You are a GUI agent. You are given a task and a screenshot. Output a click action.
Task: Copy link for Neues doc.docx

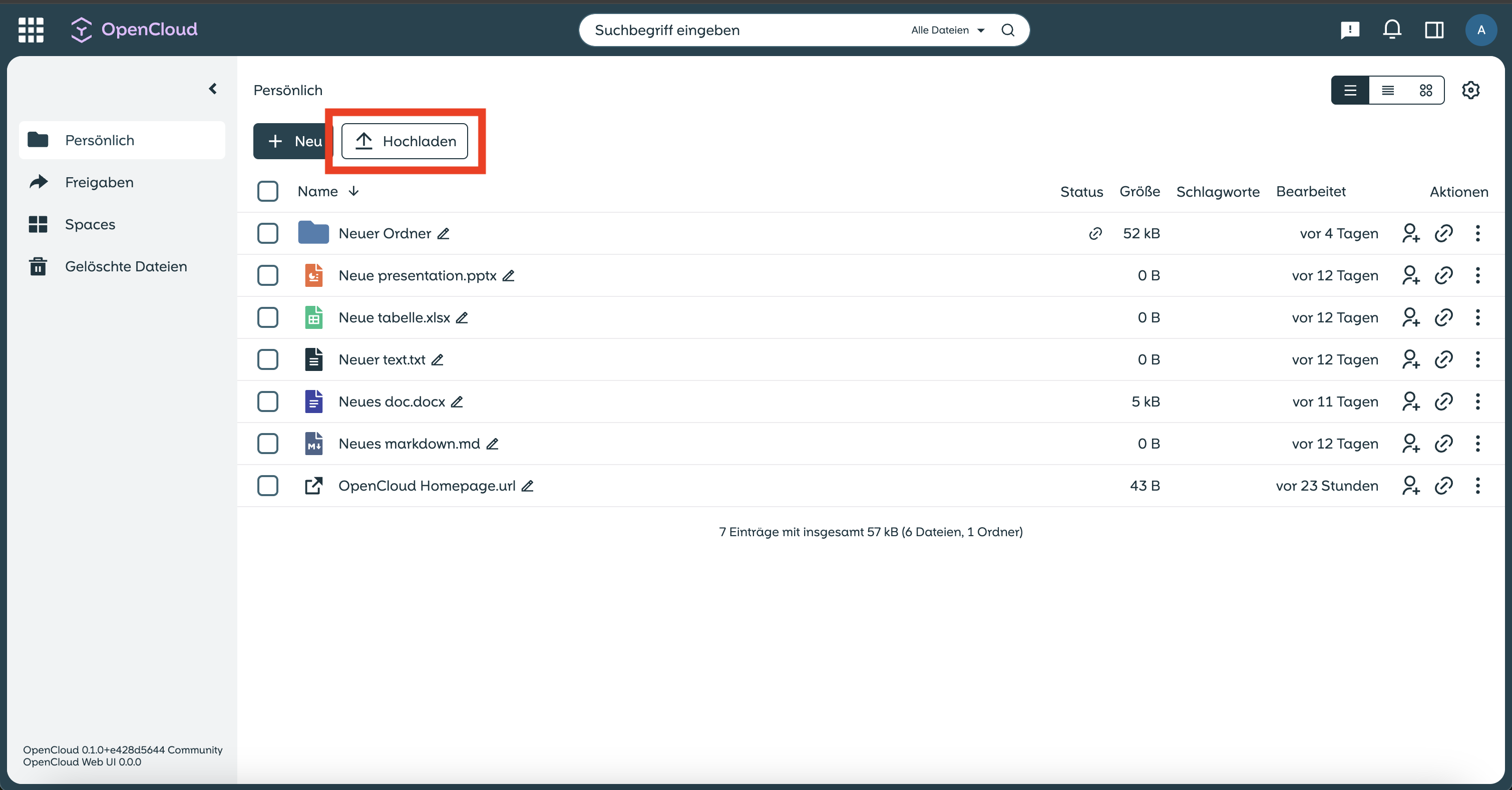1443,402
